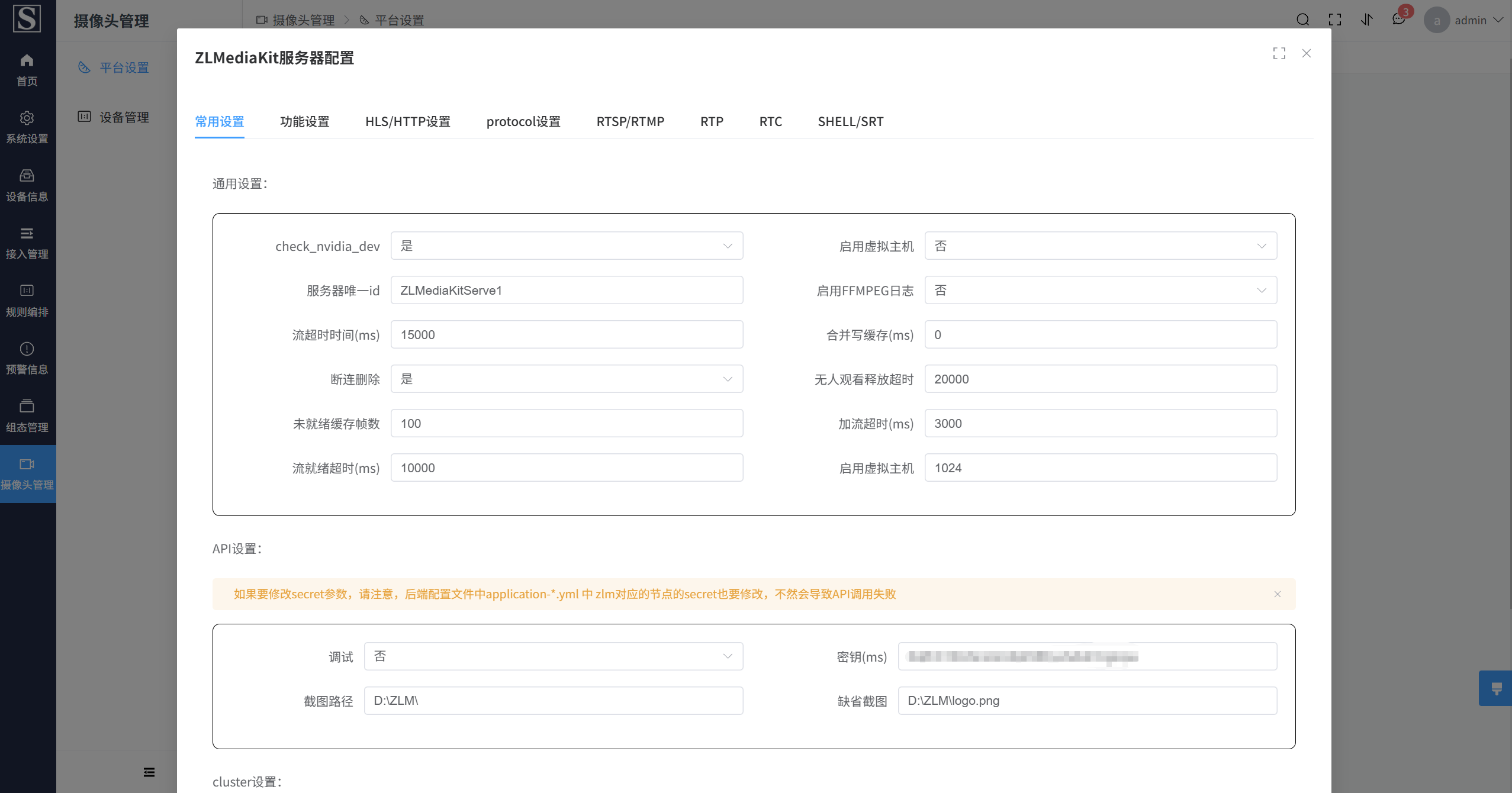Click 设备管理 in the left menu

[x=124, y=117]
